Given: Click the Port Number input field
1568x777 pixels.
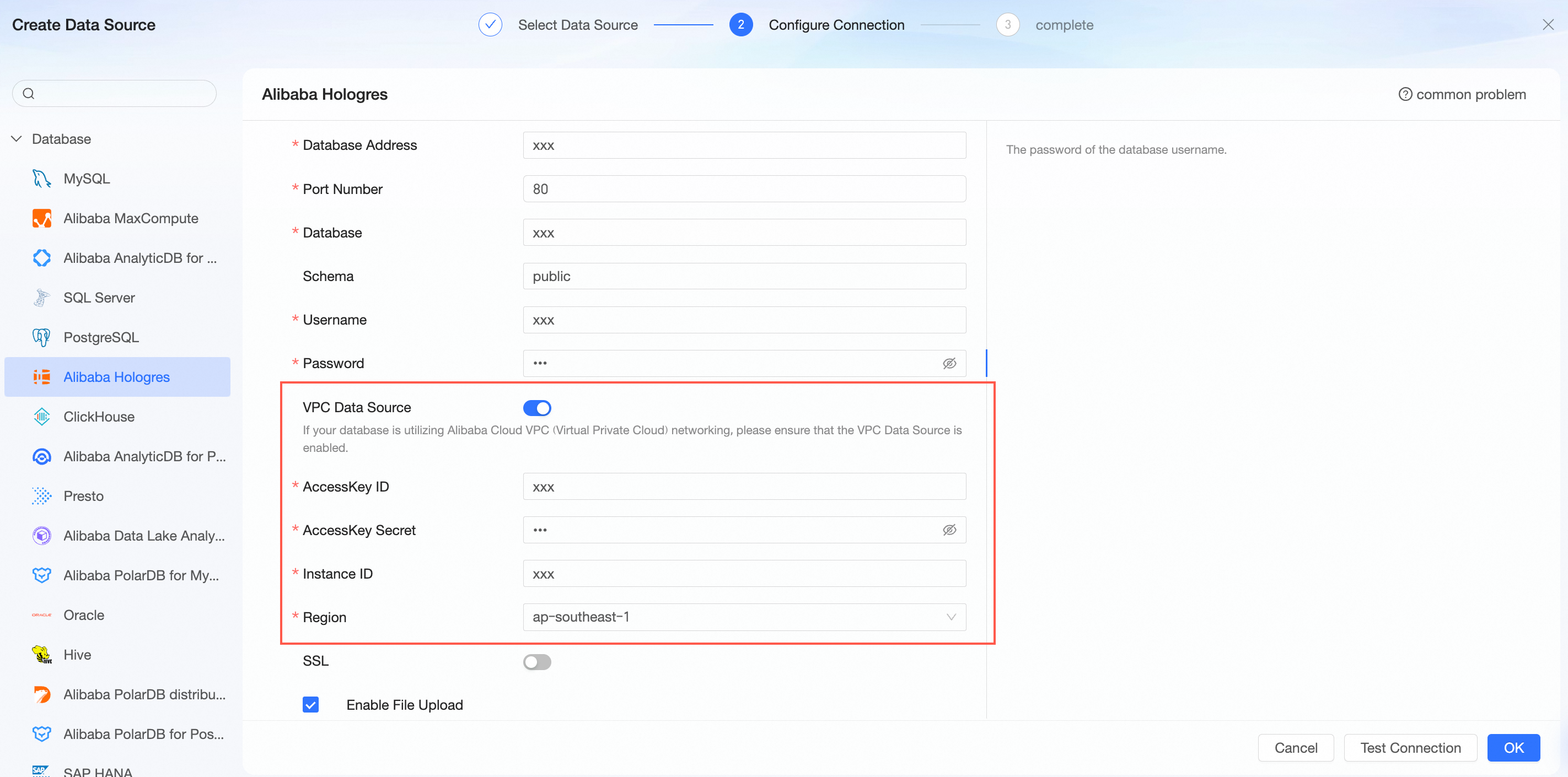Looking at the screenshot, I should click(744, 189).
